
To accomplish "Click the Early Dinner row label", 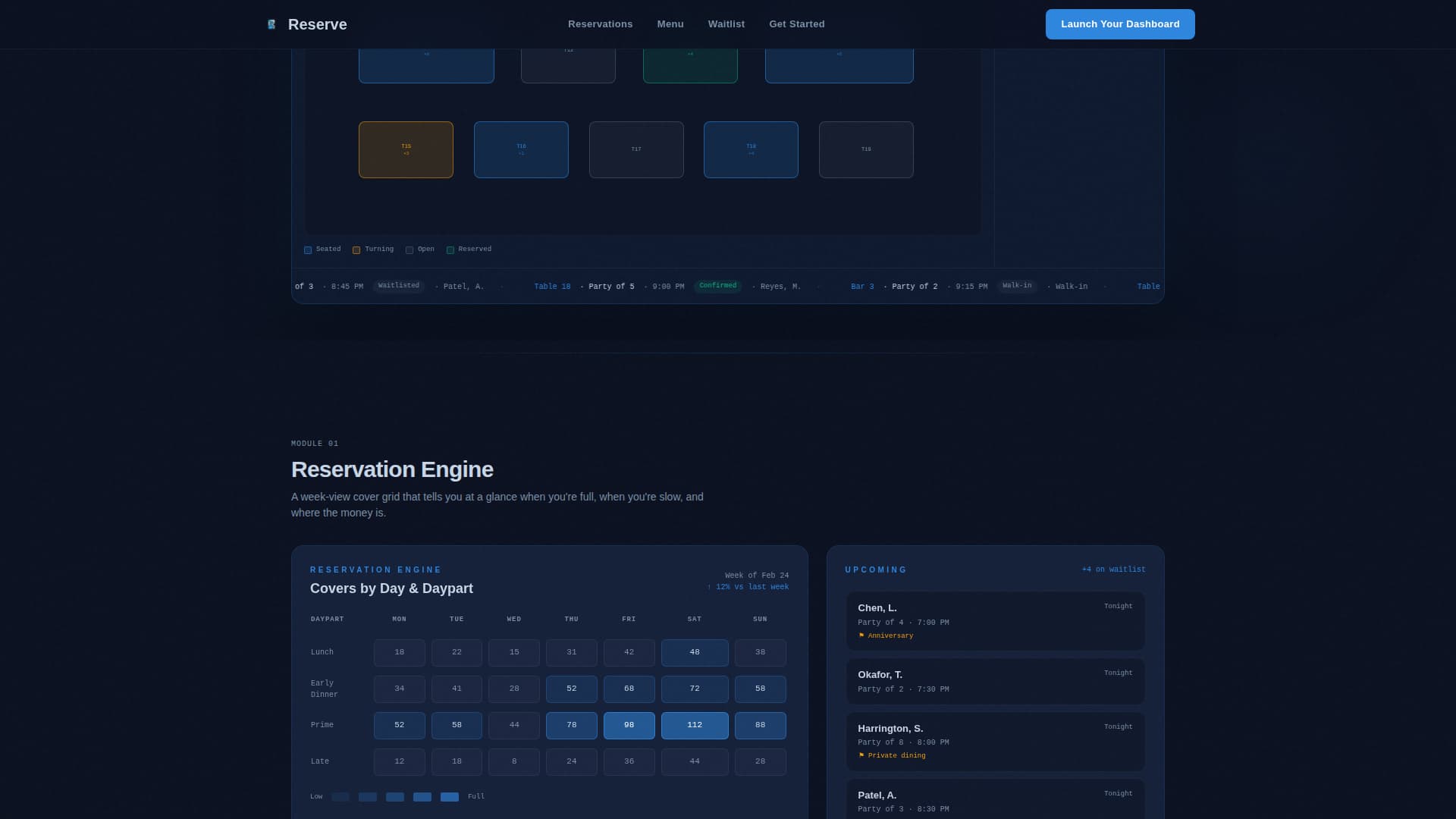I will pos(325,689).
